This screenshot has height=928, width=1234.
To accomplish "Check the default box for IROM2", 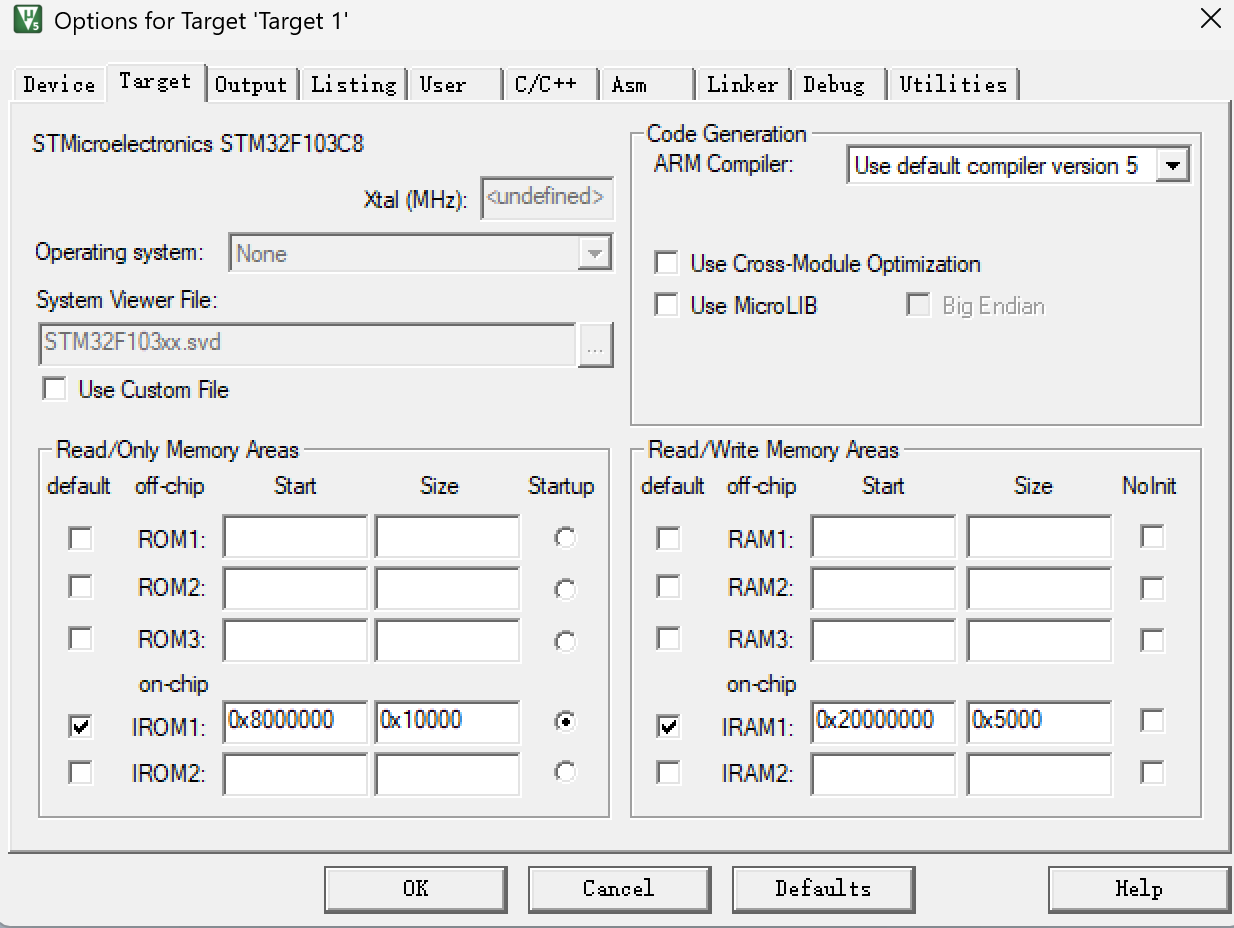I will 80,772.
